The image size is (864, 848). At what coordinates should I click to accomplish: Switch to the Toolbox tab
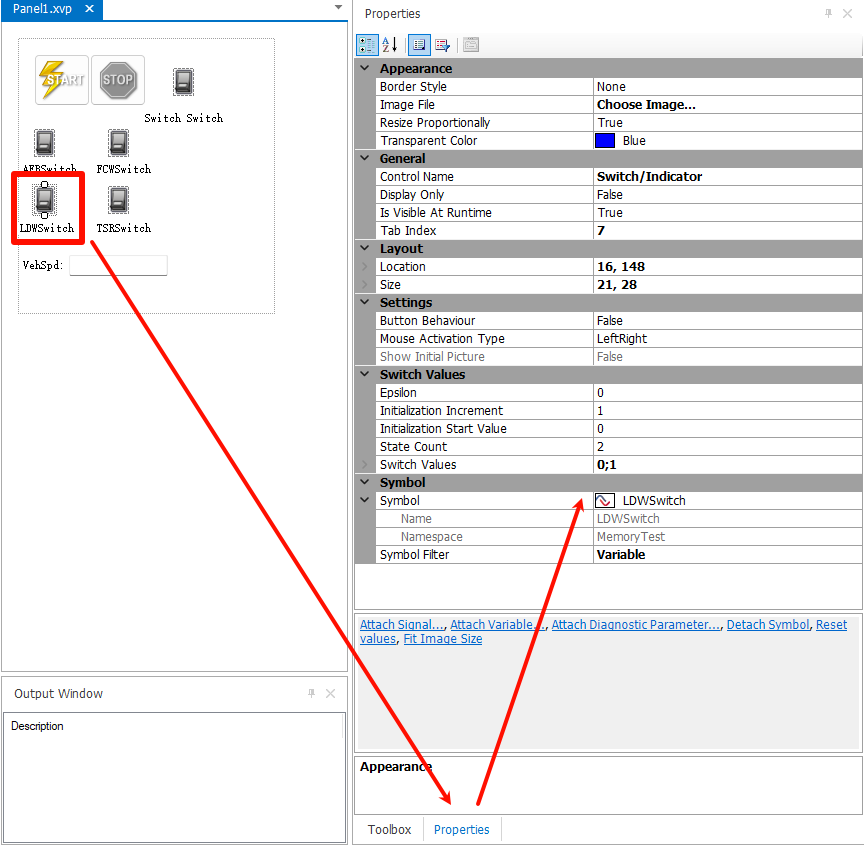coord(389,830)
